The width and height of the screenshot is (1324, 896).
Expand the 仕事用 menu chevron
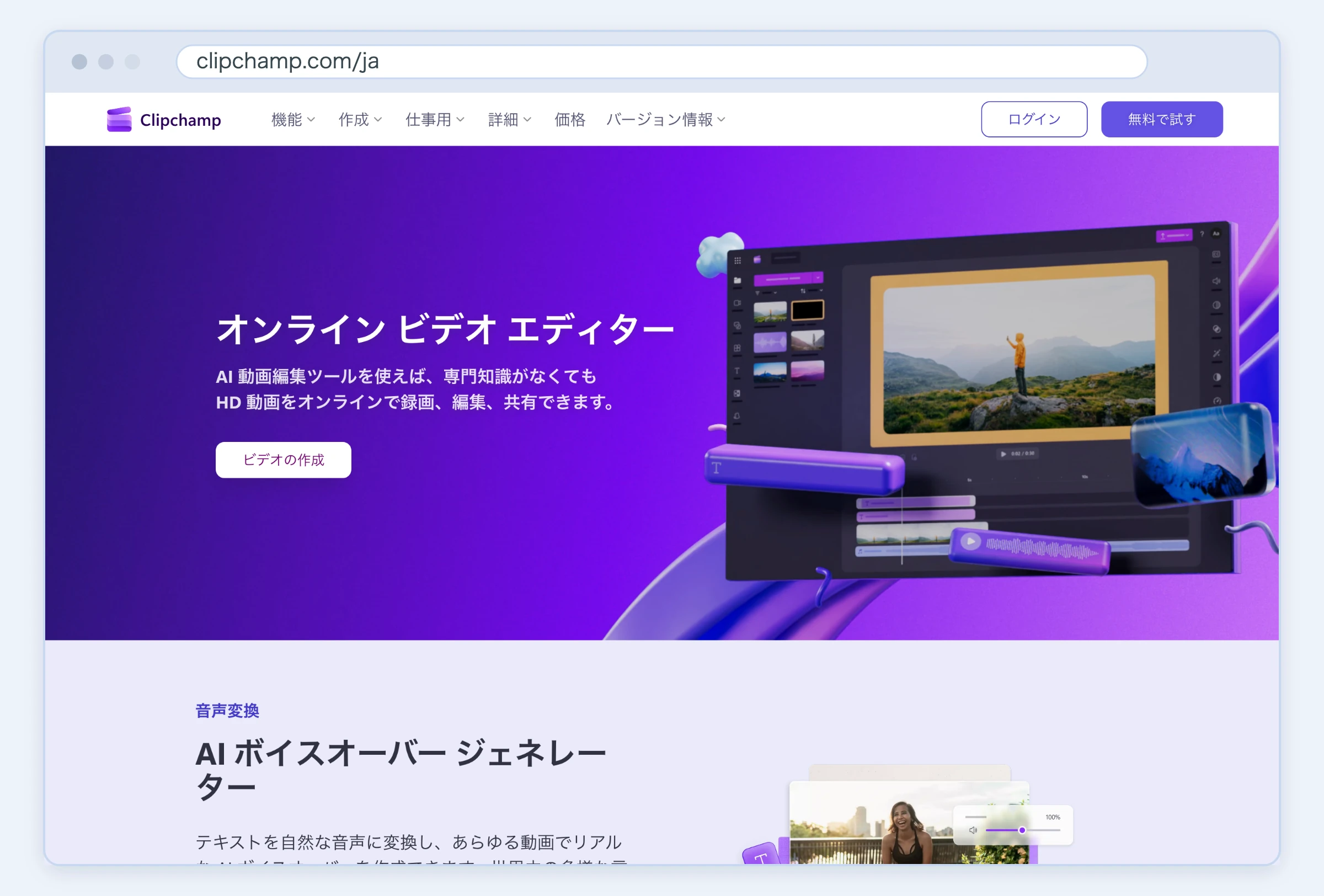tap(460, 120)
